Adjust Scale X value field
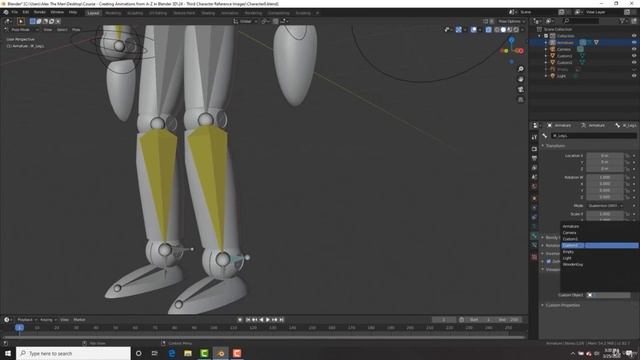Screen dimensions: 640x360 coord(605,214)
